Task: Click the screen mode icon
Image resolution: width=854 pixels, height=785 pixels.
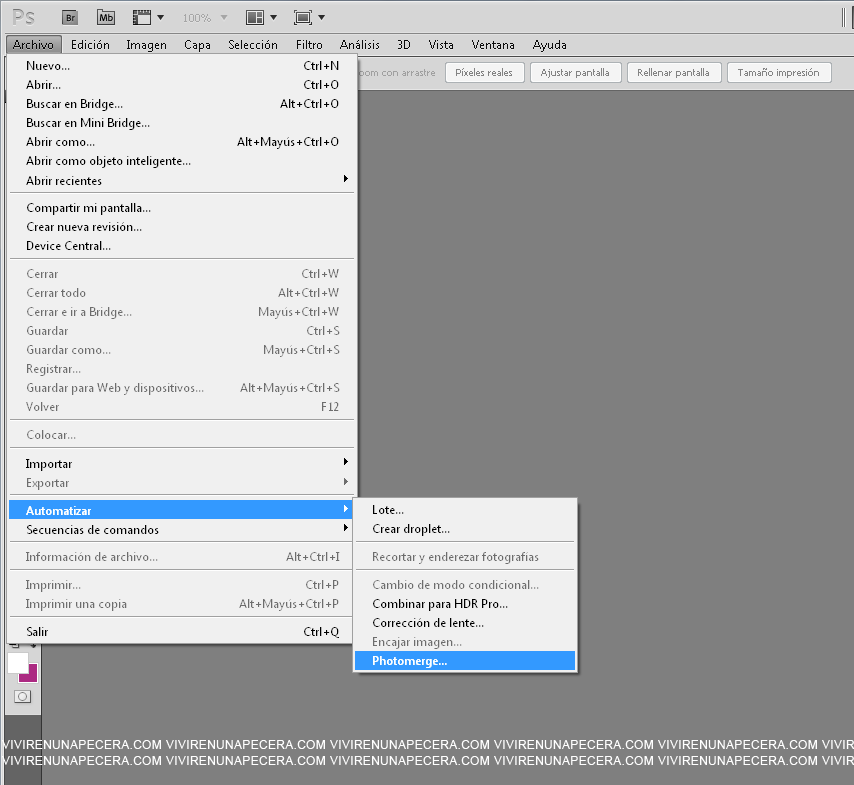Action: [x=303, y=17]
